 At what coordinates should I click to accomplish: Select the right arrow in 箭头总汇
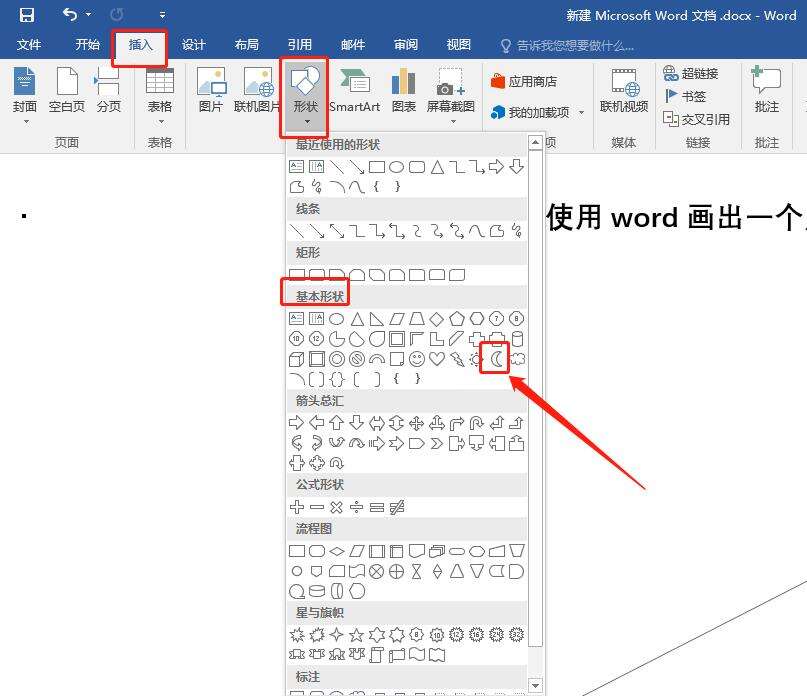pos(296,423)
